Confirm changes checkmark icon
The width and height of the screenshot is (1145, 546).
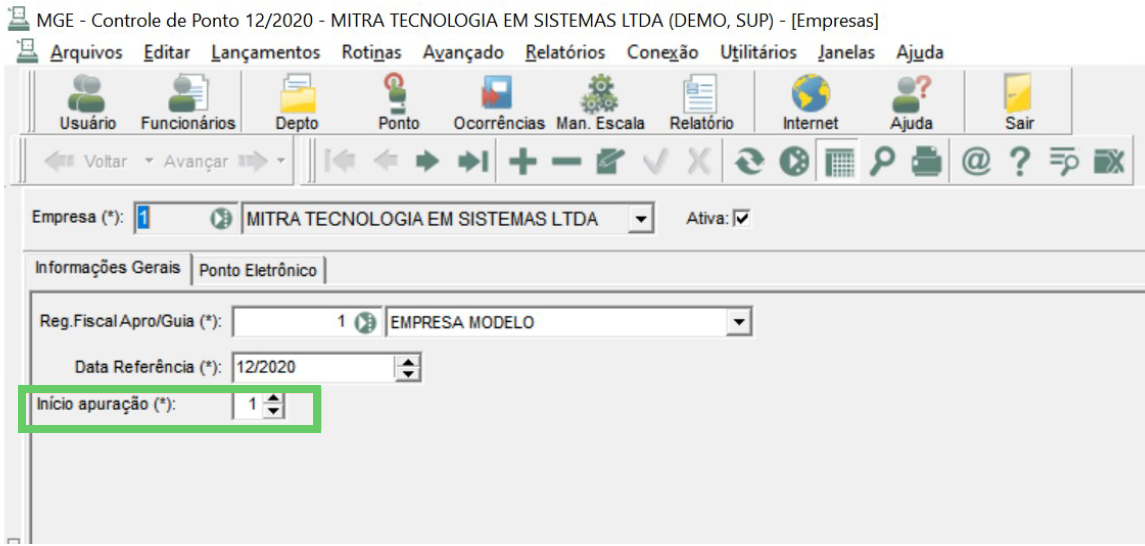tap(655, 161)
